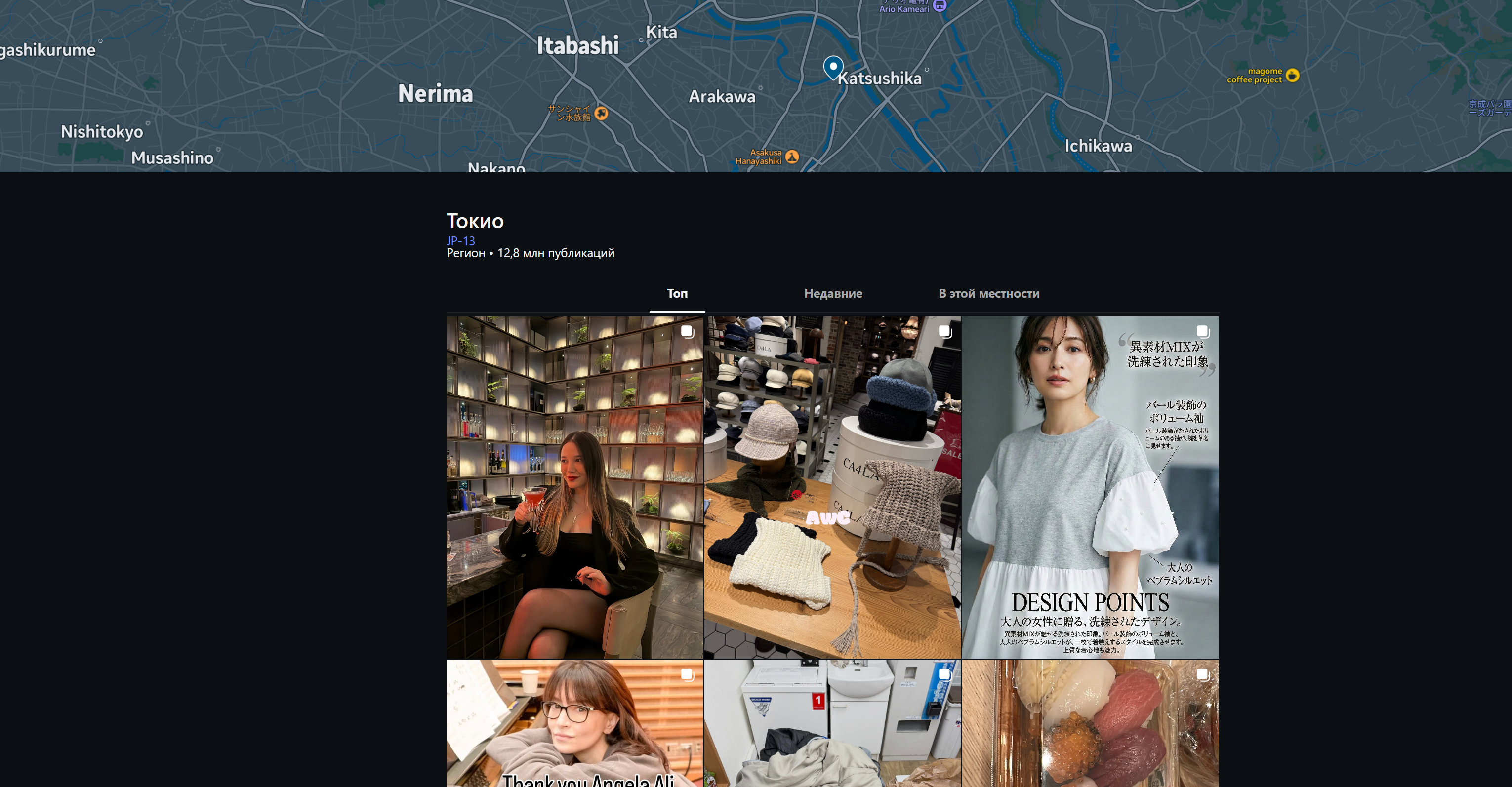This screenshot has width=1512, height=787.
Task: Click the Sunshine Aquarium orange map marker
Action: point(601,113)
